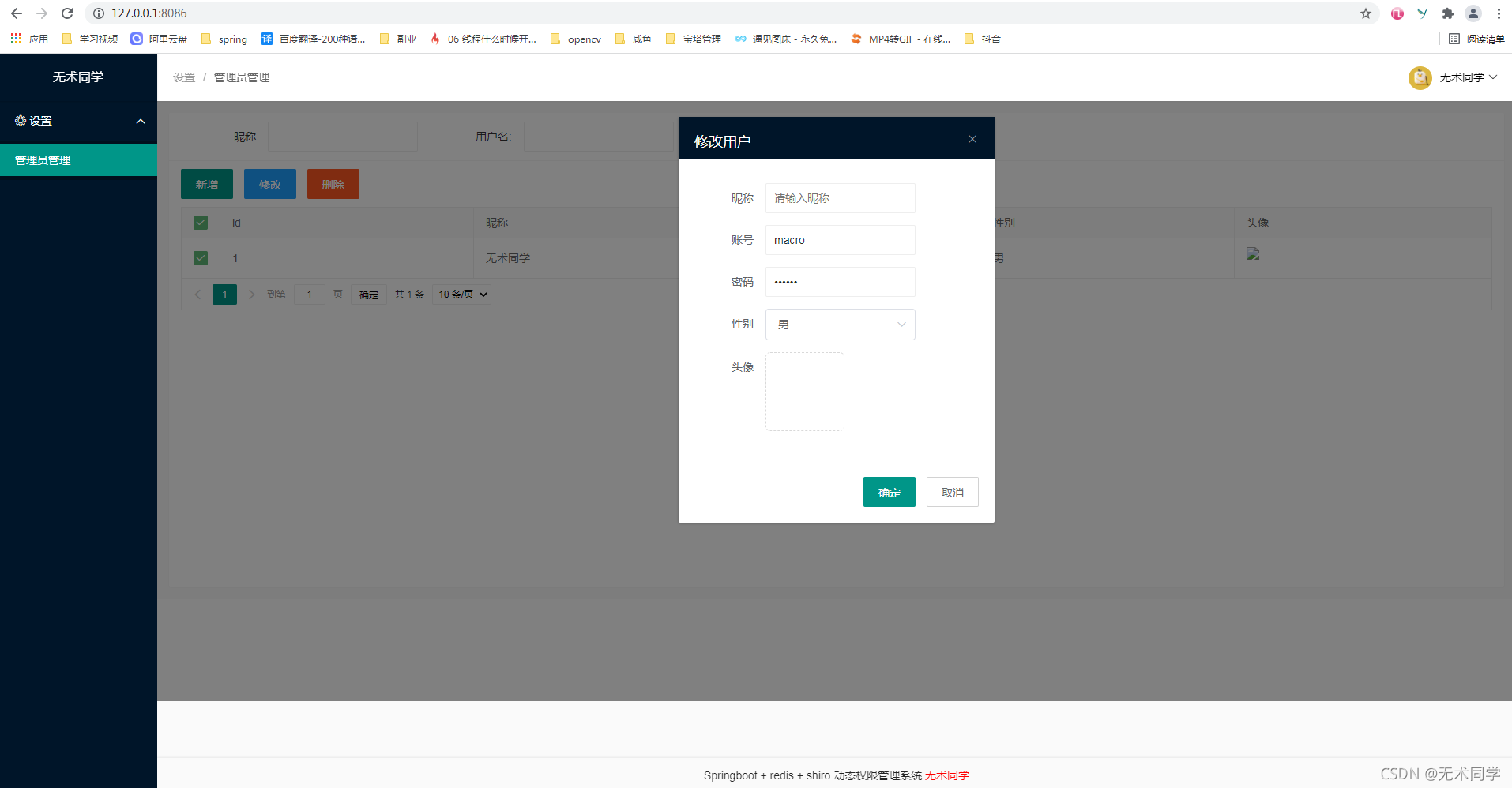
Task: Open the MP4转GIF bookmark
Action: tap(901, 39)
